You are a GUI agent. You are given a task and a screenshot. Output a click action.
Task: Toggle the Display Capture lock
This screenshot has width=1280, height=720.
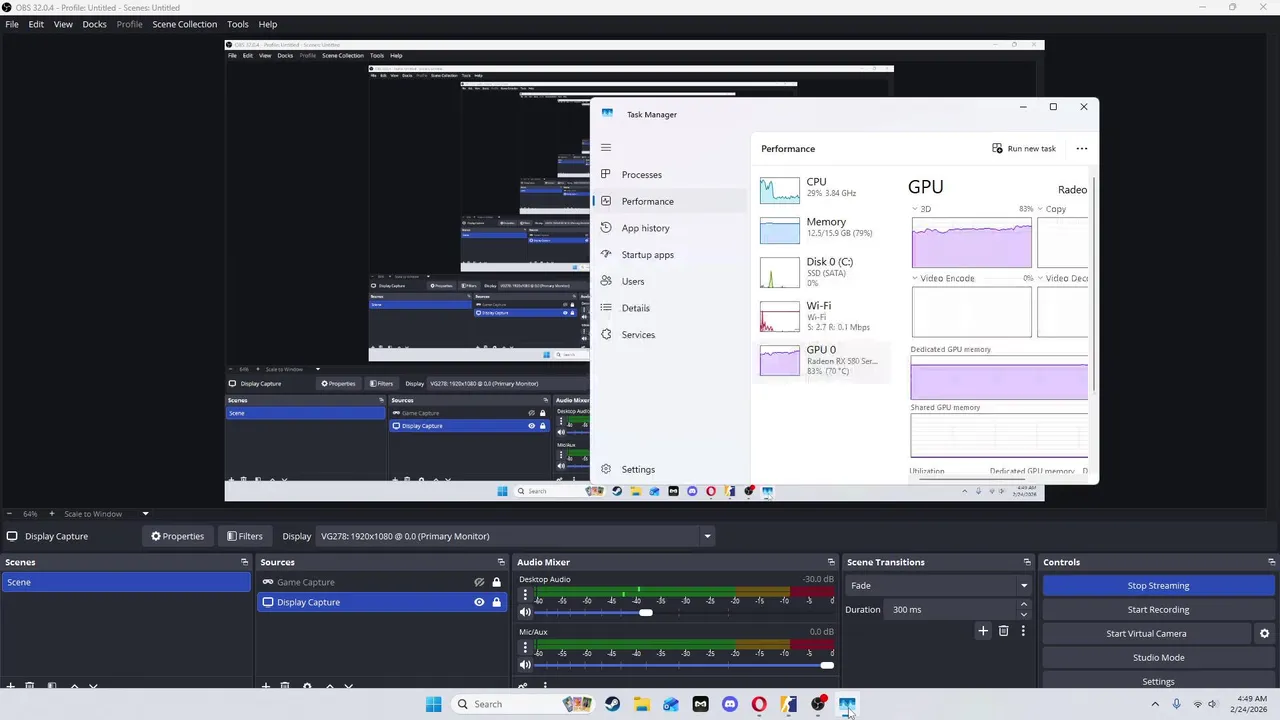click(496, 602)
